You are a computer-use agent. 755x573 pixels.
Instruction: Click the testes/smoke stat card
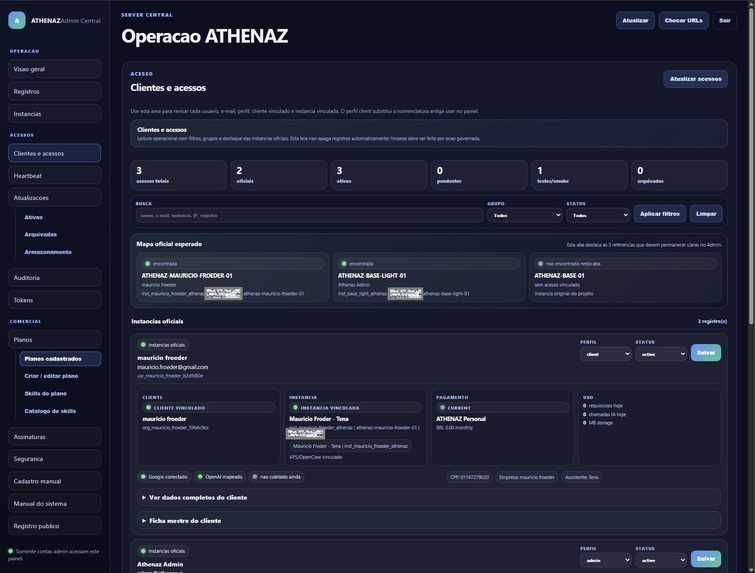coord(579,175)
